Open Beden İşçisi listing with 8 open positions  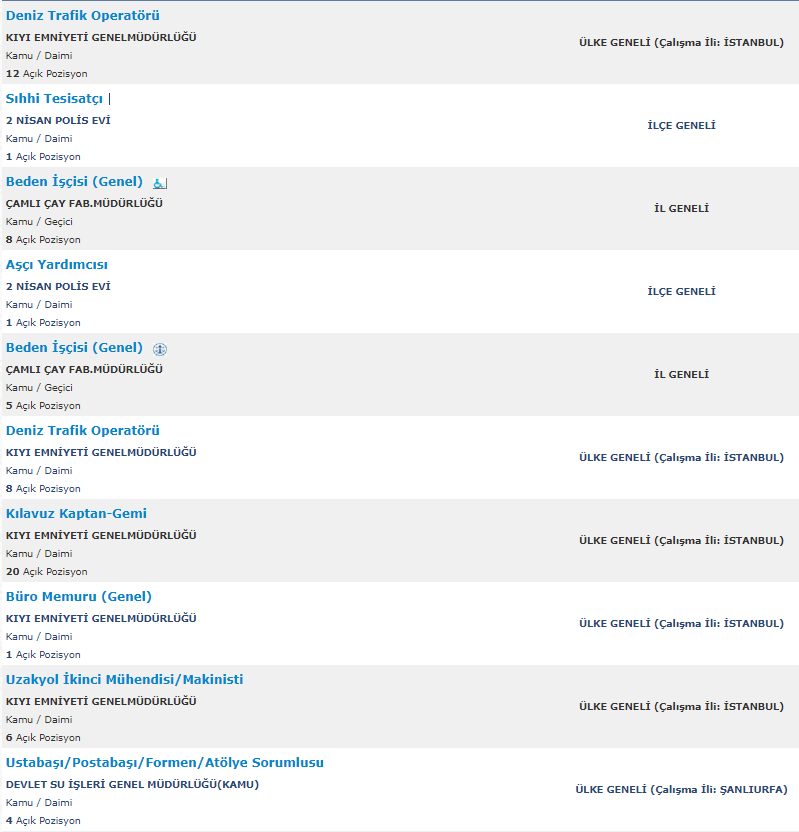coord(74,181)
